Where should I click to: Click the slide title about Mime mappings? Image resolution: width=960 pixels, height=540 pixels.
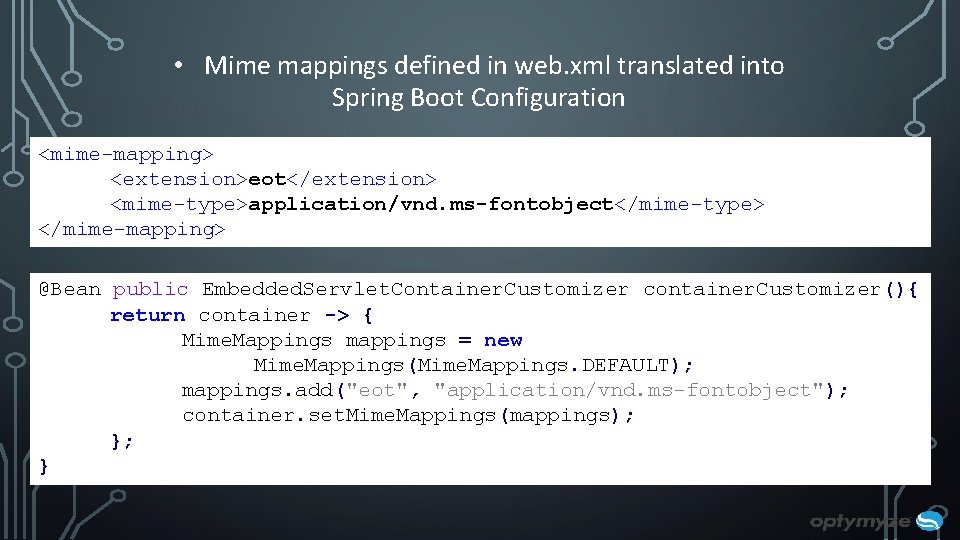pos(493,81)
